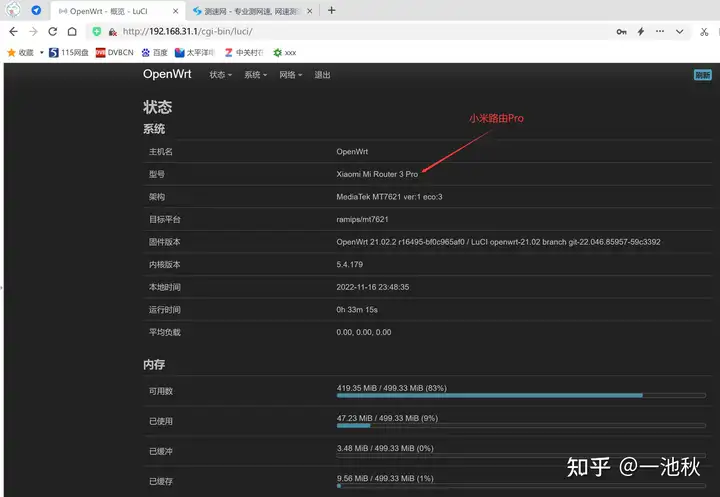The width and height of the screenshot is (720, 497).
Task: Open saved passwords key icon
Action: pos(621,32)
